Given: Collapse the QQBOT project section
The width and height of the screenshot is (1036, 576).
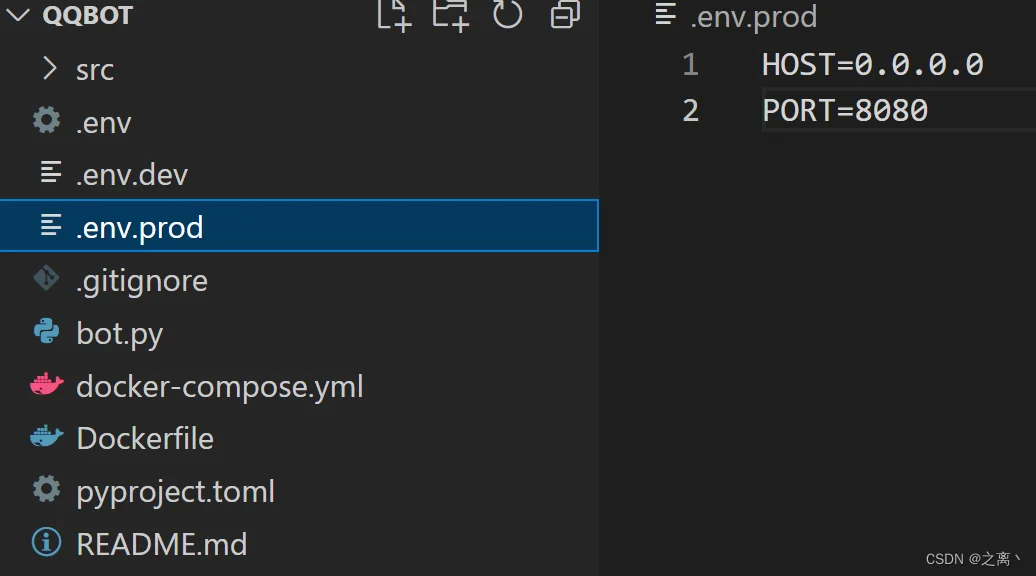Looking at the screenshot, I should [x=18, y=15].
